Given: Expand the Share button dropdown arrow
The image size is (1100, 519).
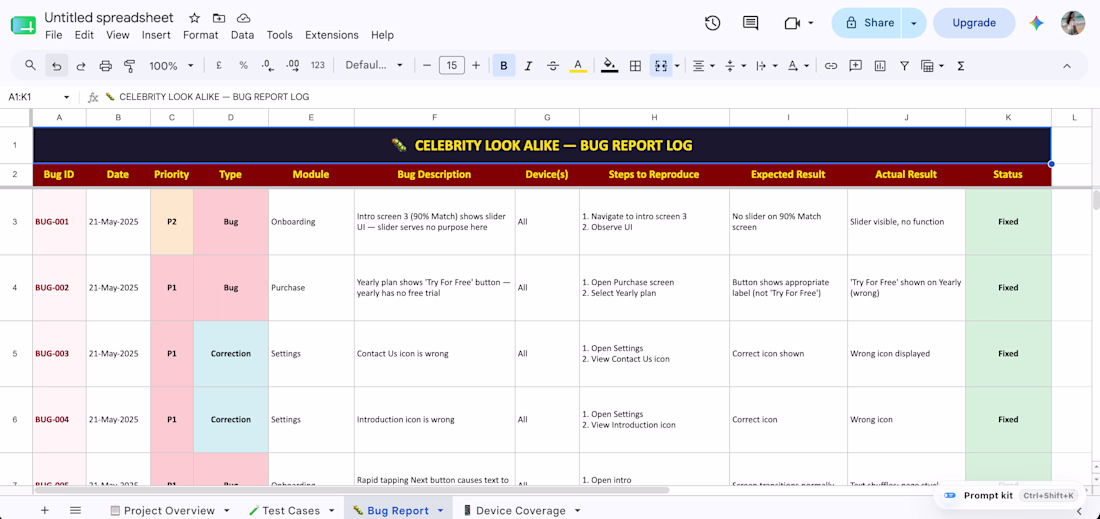Looking at the screenshot, I should click(913, 23).
